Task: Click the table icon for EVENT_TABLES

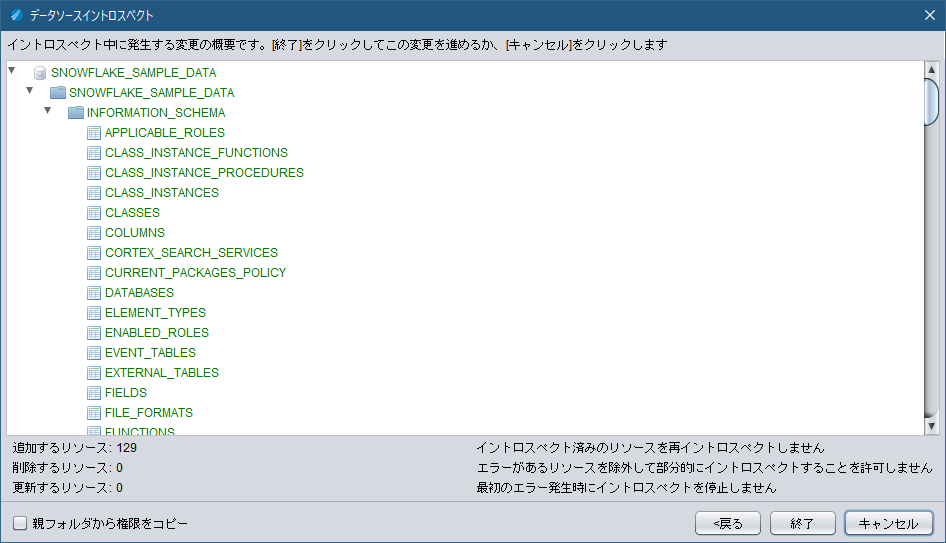Action: [x=94, y=352]
